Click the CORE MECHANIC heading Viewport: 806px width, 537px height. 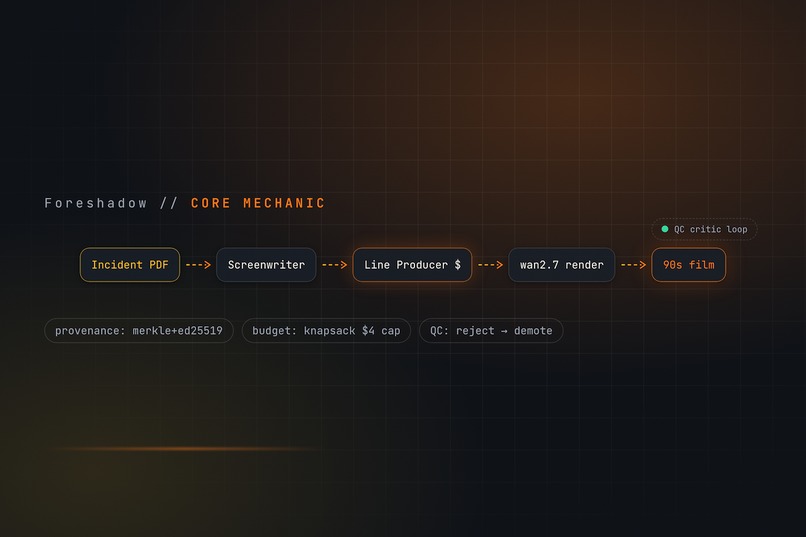258,203
